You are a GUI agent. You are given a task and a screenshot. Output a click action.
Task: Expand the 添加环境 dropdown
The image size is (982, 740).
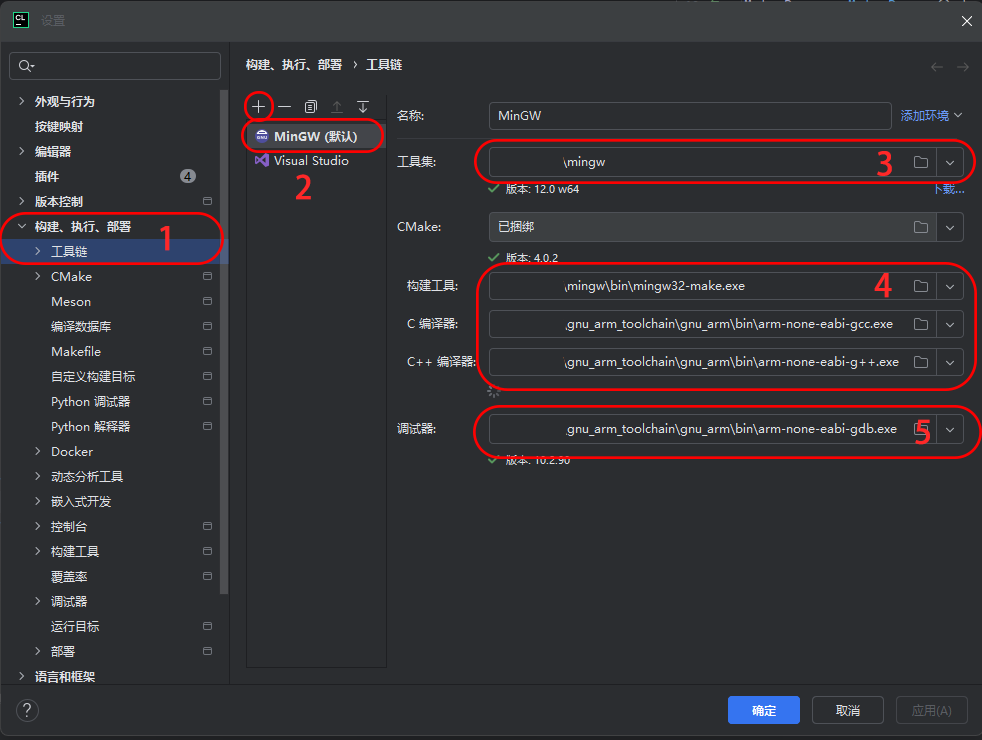[x=931, y=116]
